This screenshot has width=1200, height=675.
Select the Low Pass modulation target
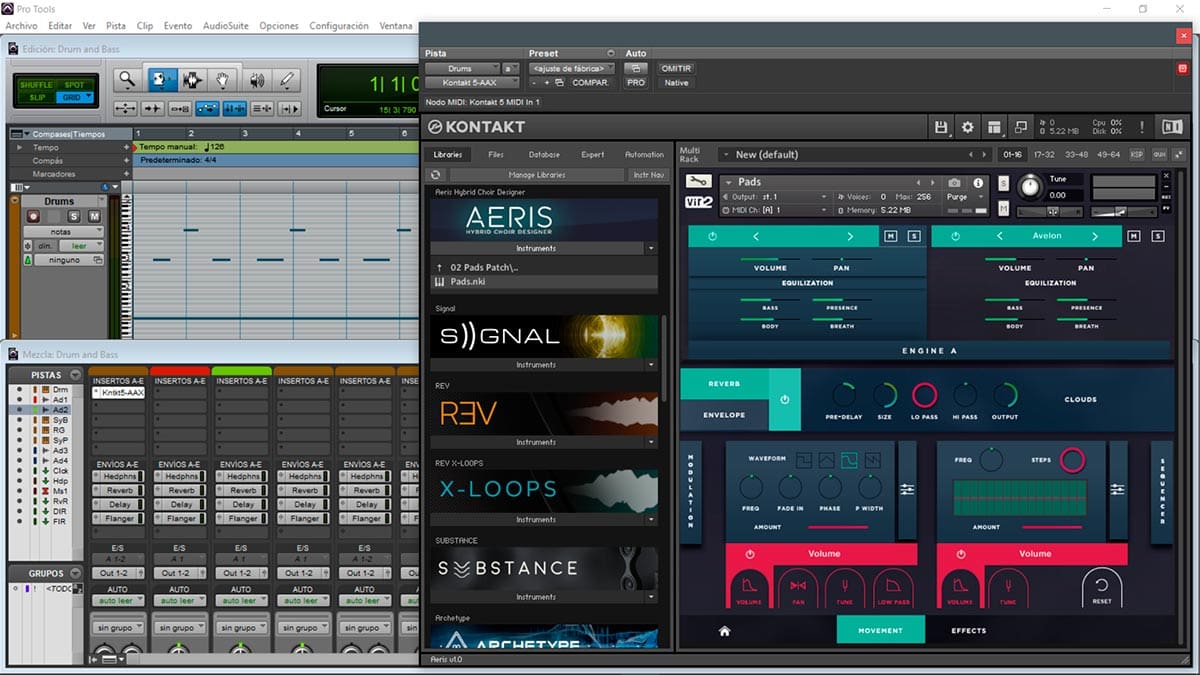tap(893, 589)
